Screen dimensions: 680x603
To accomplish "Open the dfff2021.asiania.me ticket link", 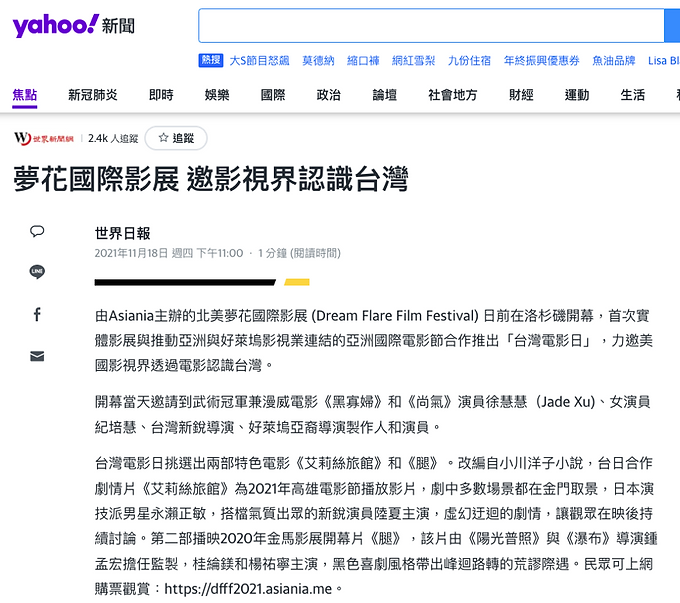I will pos(248,589).
